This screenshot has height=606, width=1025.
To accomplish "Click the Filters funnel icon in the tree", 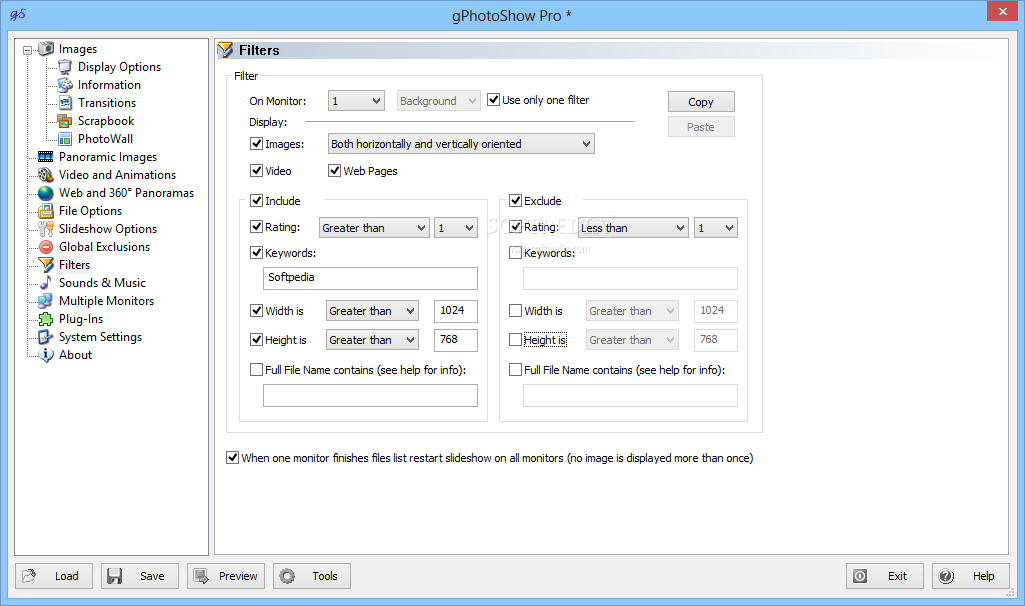I will 46,265.
